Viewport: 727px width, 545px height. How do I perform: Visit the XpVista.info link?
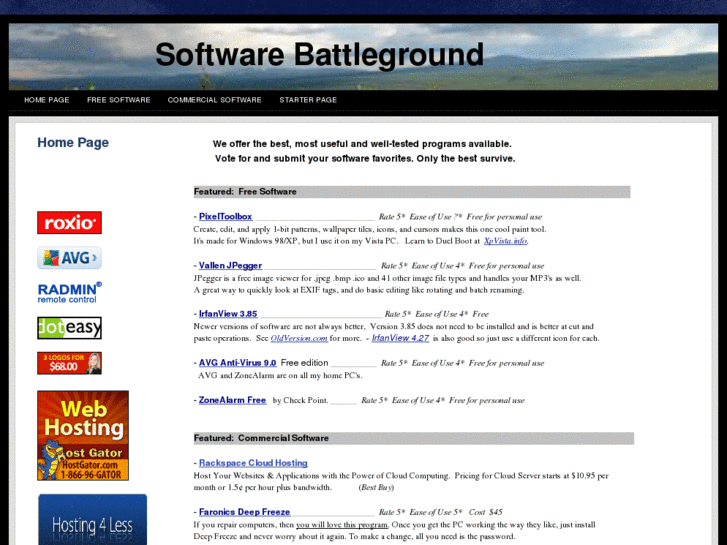[505, 241]
